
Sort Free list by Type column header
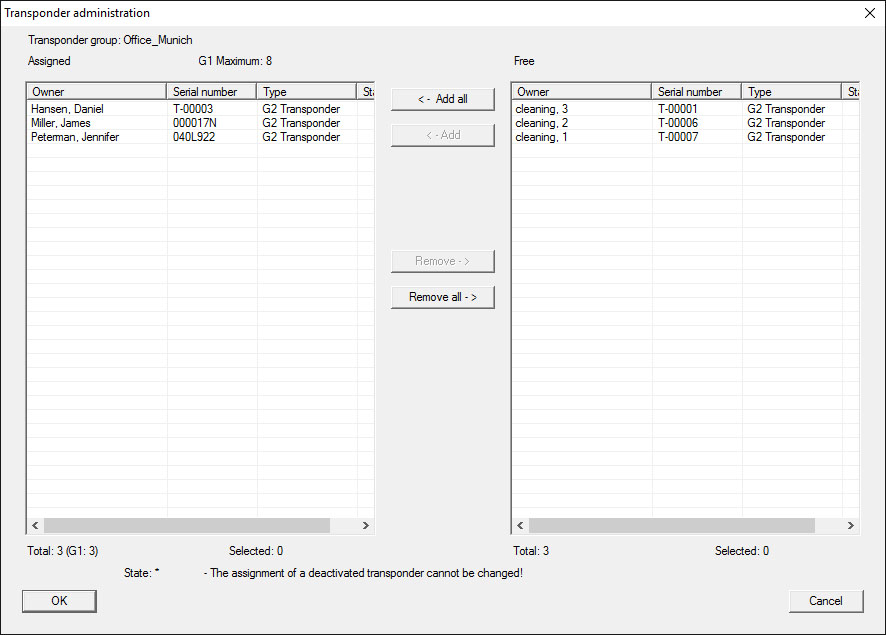(x=791, y=92)
